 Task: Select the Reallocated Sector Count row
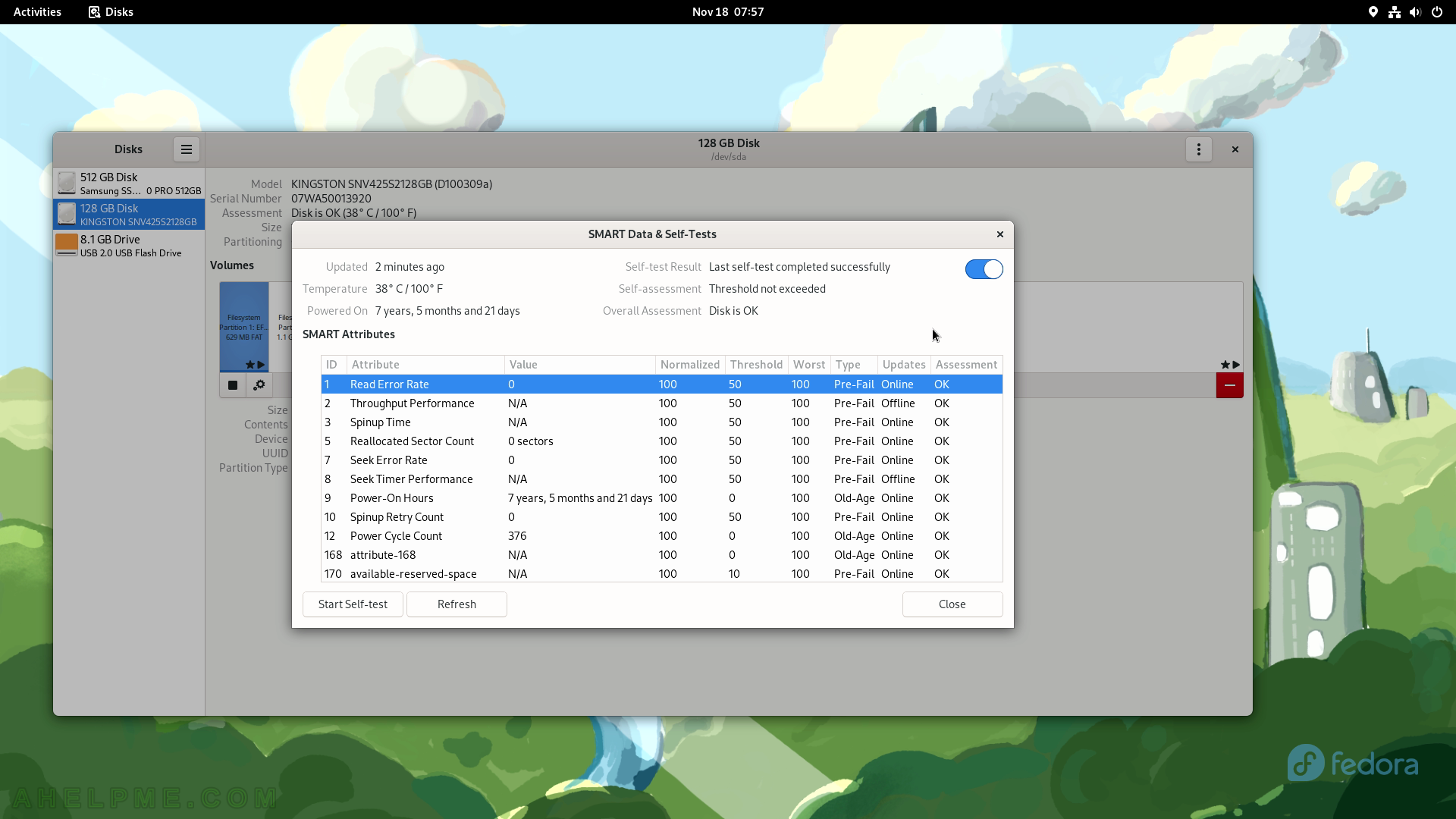point(661,441)
